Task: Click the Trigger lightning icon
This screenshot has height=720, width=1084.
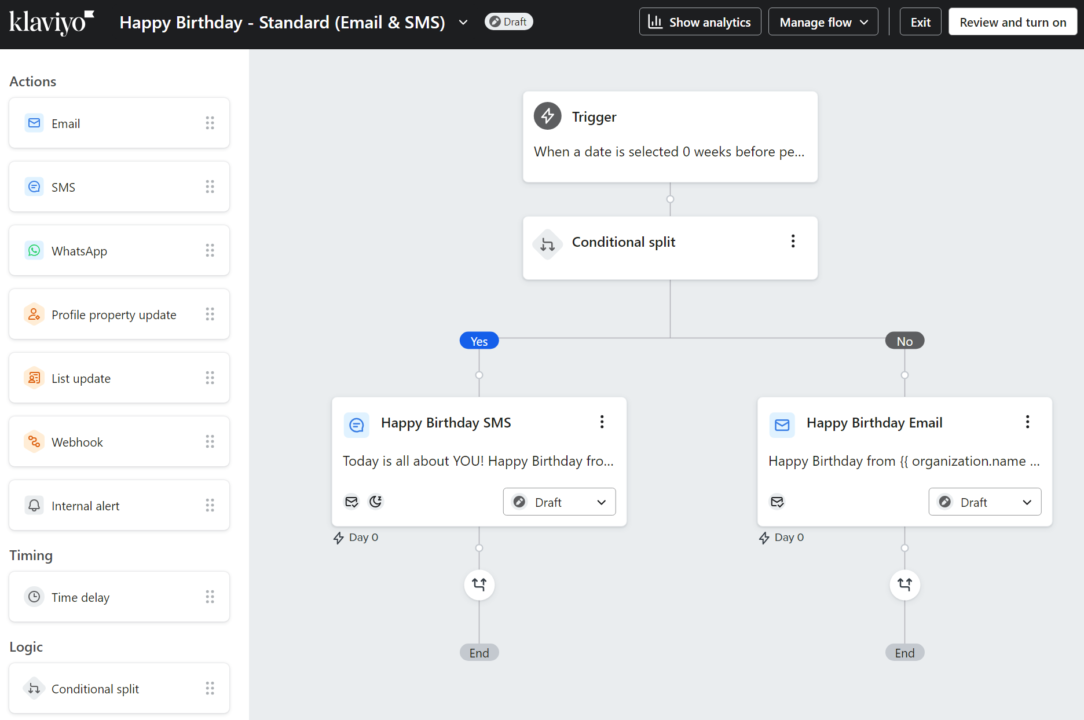Action: click(547, 116)
